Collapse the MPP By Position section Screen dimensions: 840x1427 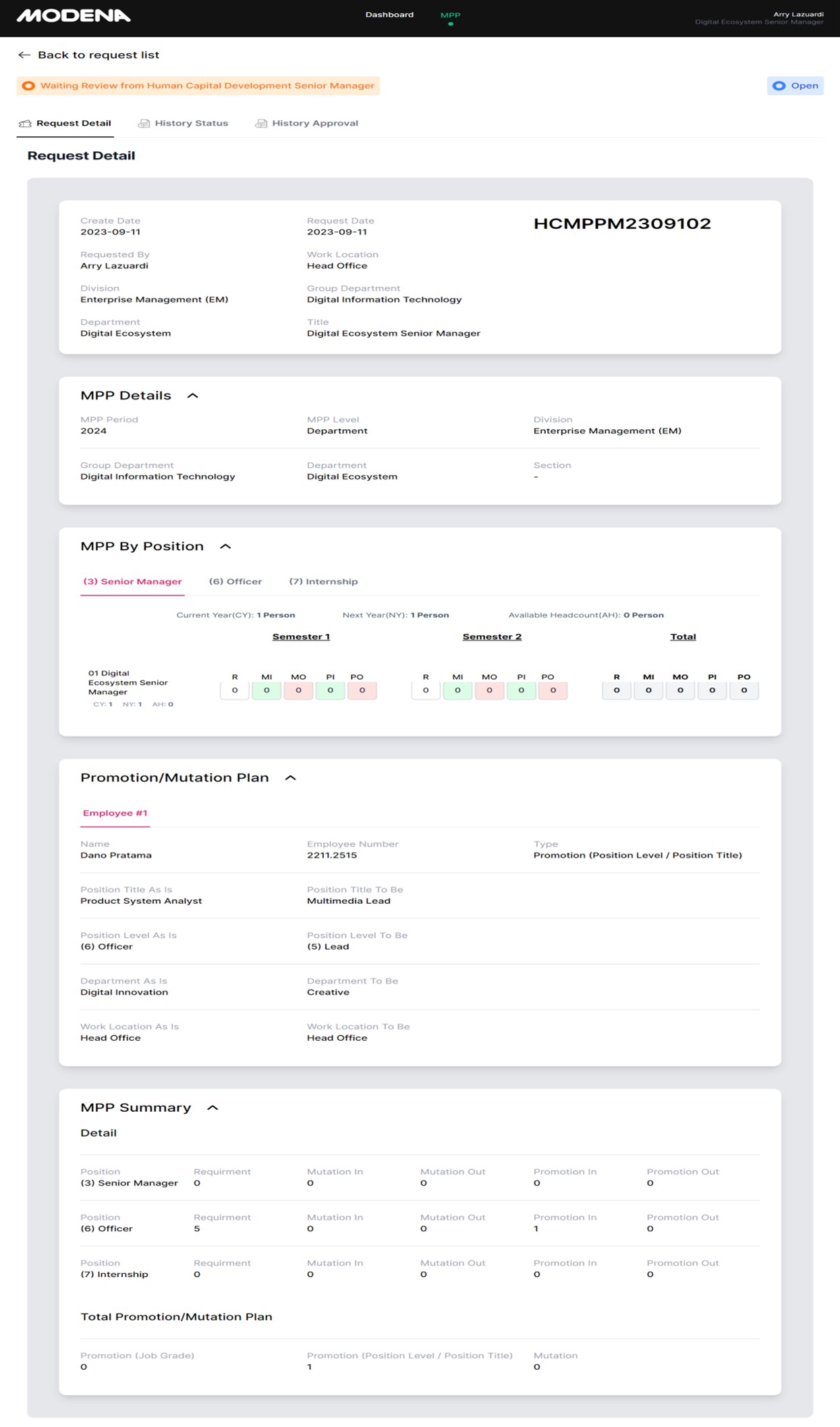(225, 546)
